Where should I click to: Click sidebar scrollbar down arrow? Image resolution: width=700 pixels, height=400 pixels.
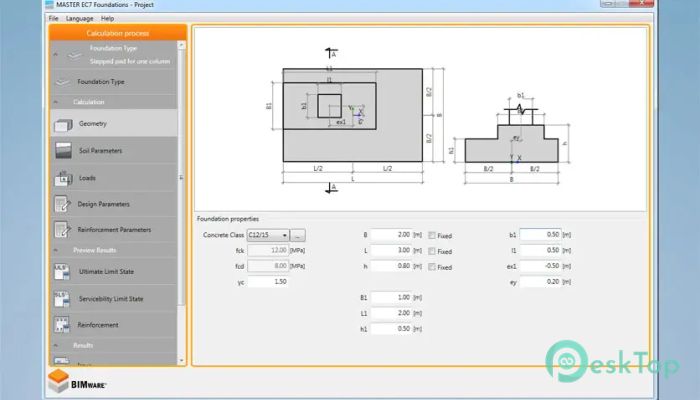pyautogui.click(x=181, y=360)
